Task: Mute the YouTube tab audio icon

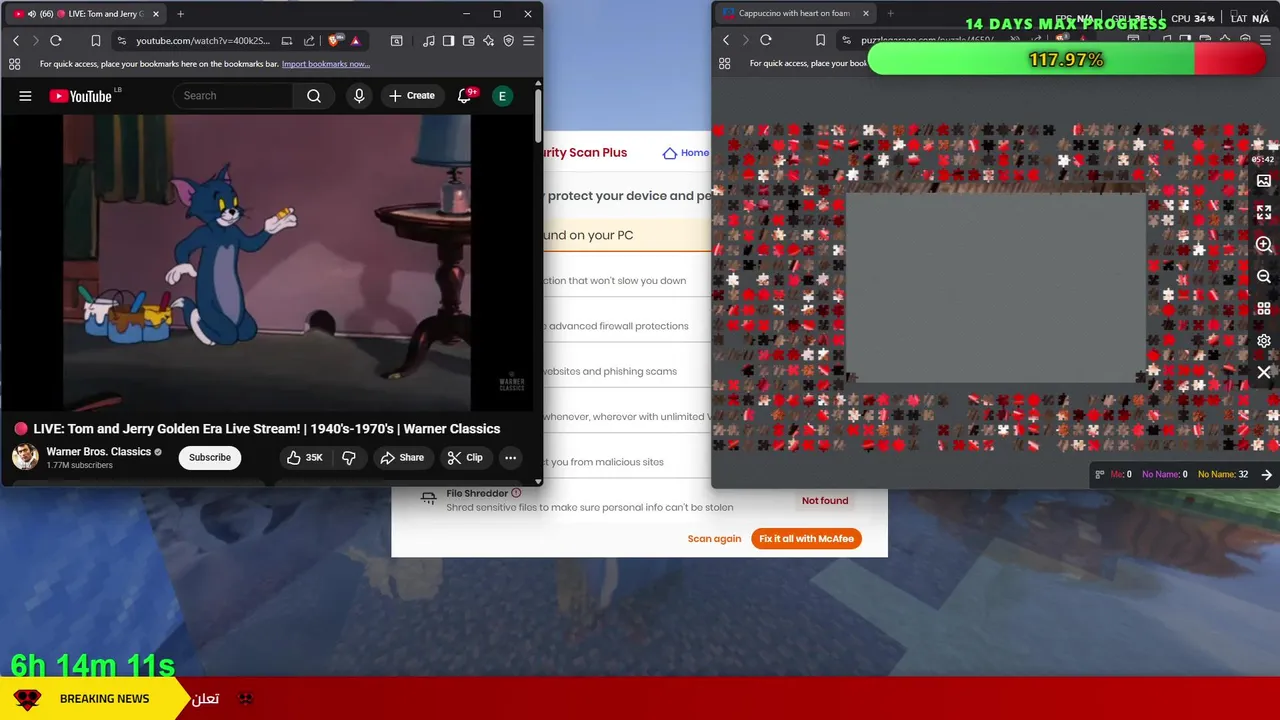Action: coord(31,14)
